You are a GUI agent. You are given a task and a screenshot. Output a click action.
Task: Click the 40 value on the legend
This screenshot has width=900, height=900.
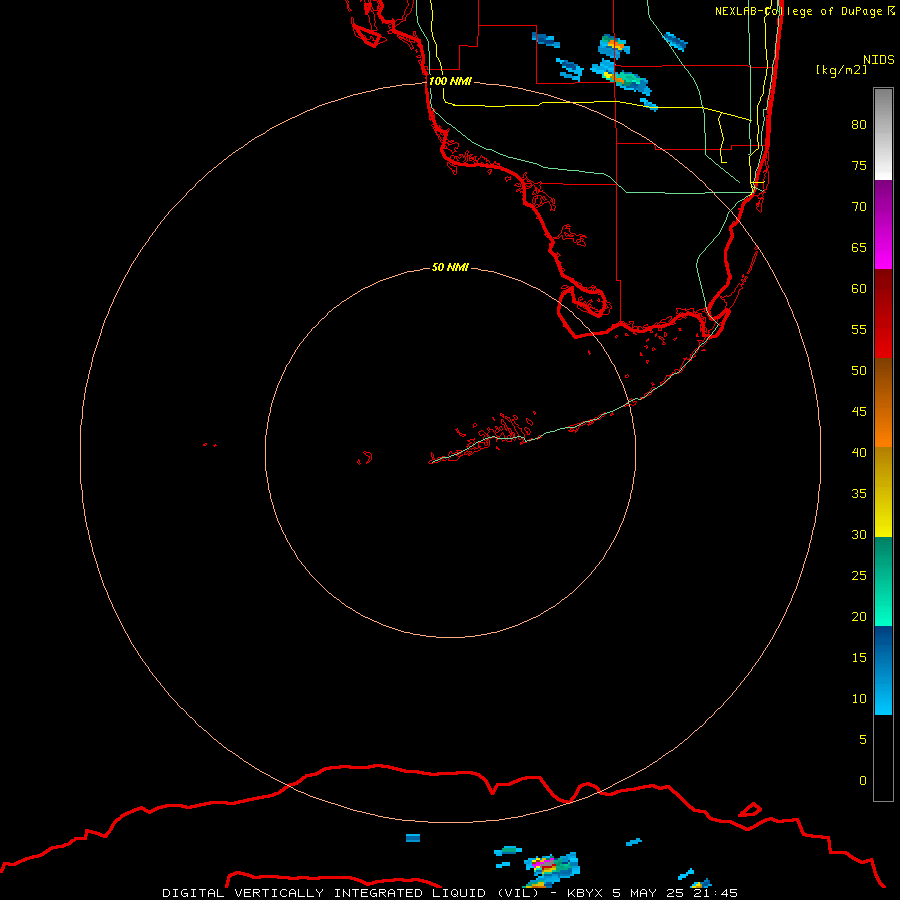click(859, 452)
